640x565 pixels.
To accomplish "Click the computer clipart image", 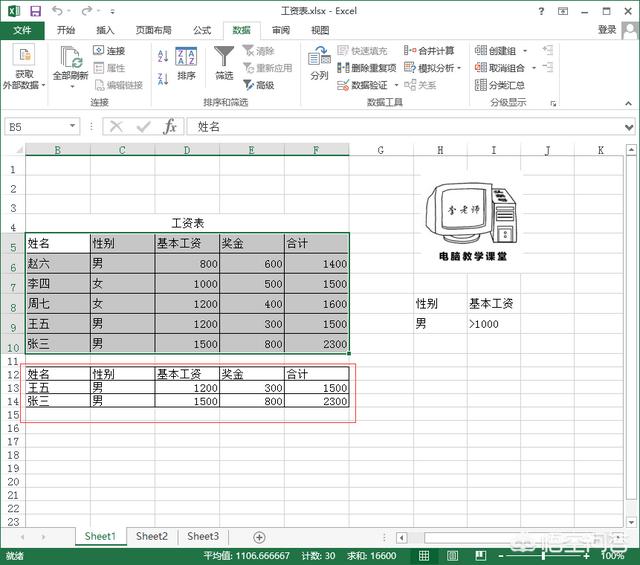I will (x=471, y=222).
